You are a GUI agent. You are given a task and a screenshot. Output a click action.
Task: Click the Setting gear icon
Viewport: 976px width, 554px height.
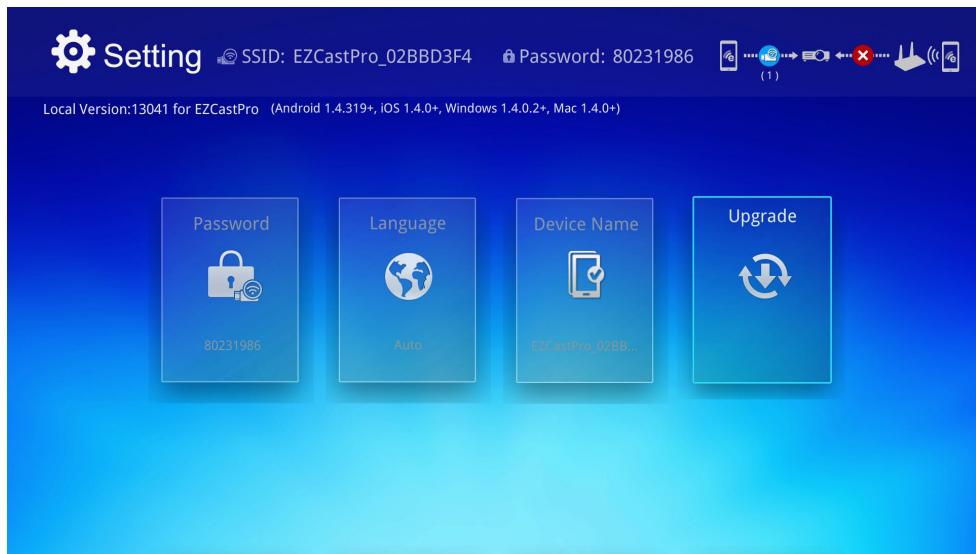[73, 51]
